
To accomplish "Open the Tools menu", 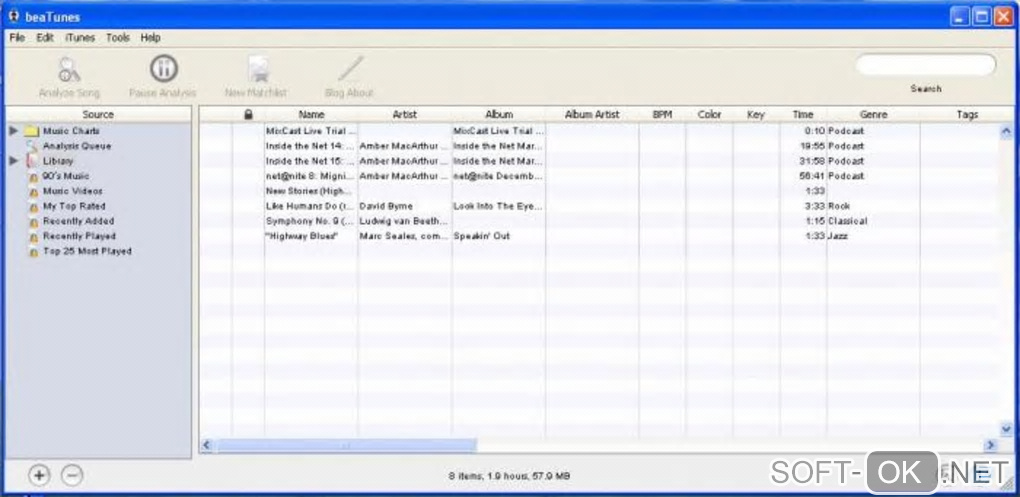I will coord(118,38).
